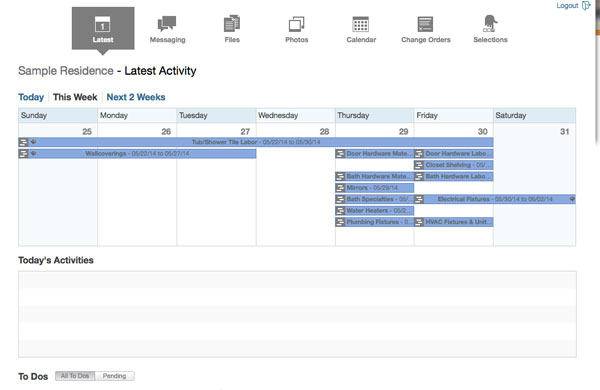Open the Latest activity tab icon
The height and width of the screenshot is (390, 600).
103,24
